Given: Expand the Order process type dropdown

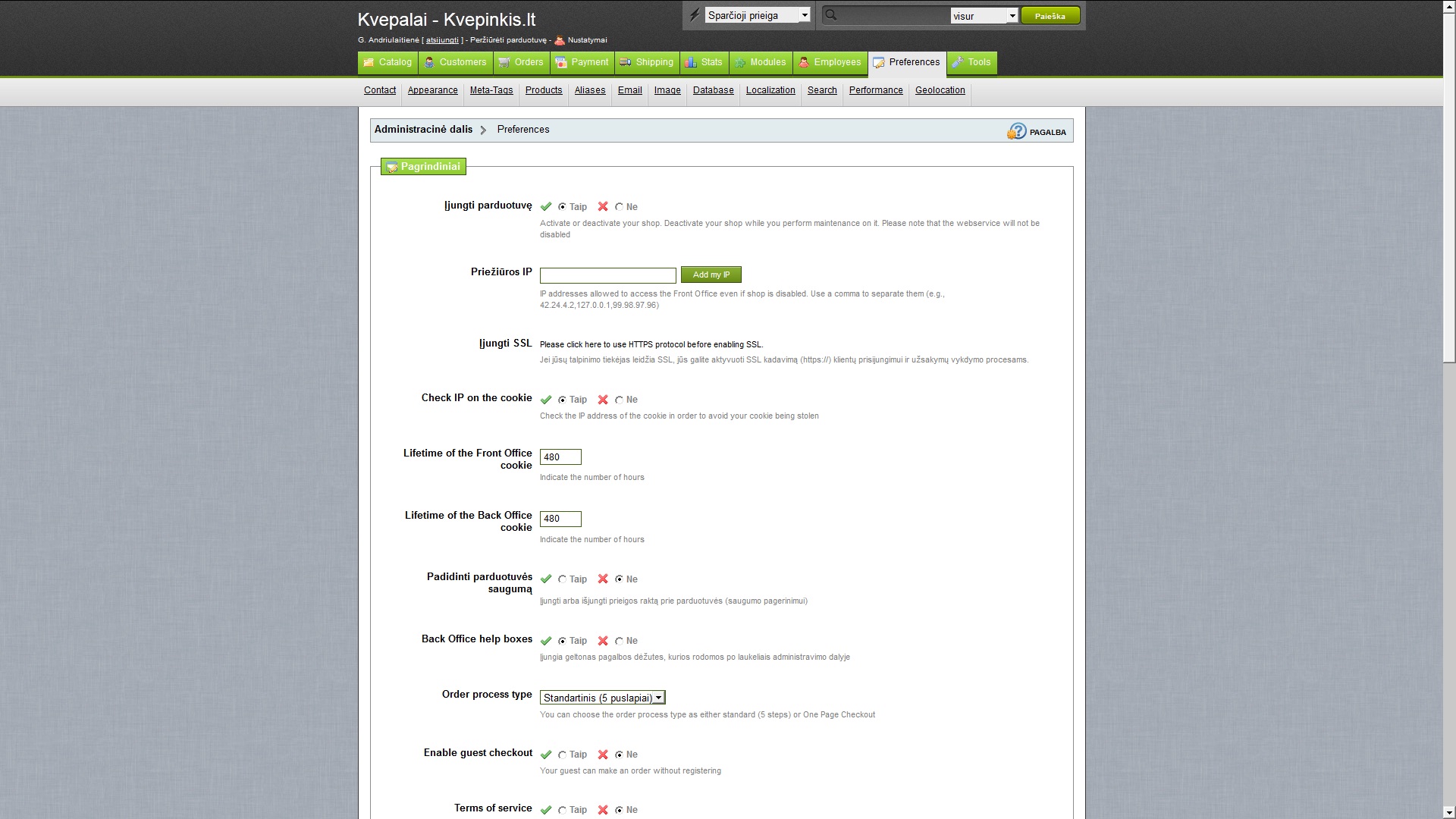Looking at the screenshot, I should pos(603,698).
